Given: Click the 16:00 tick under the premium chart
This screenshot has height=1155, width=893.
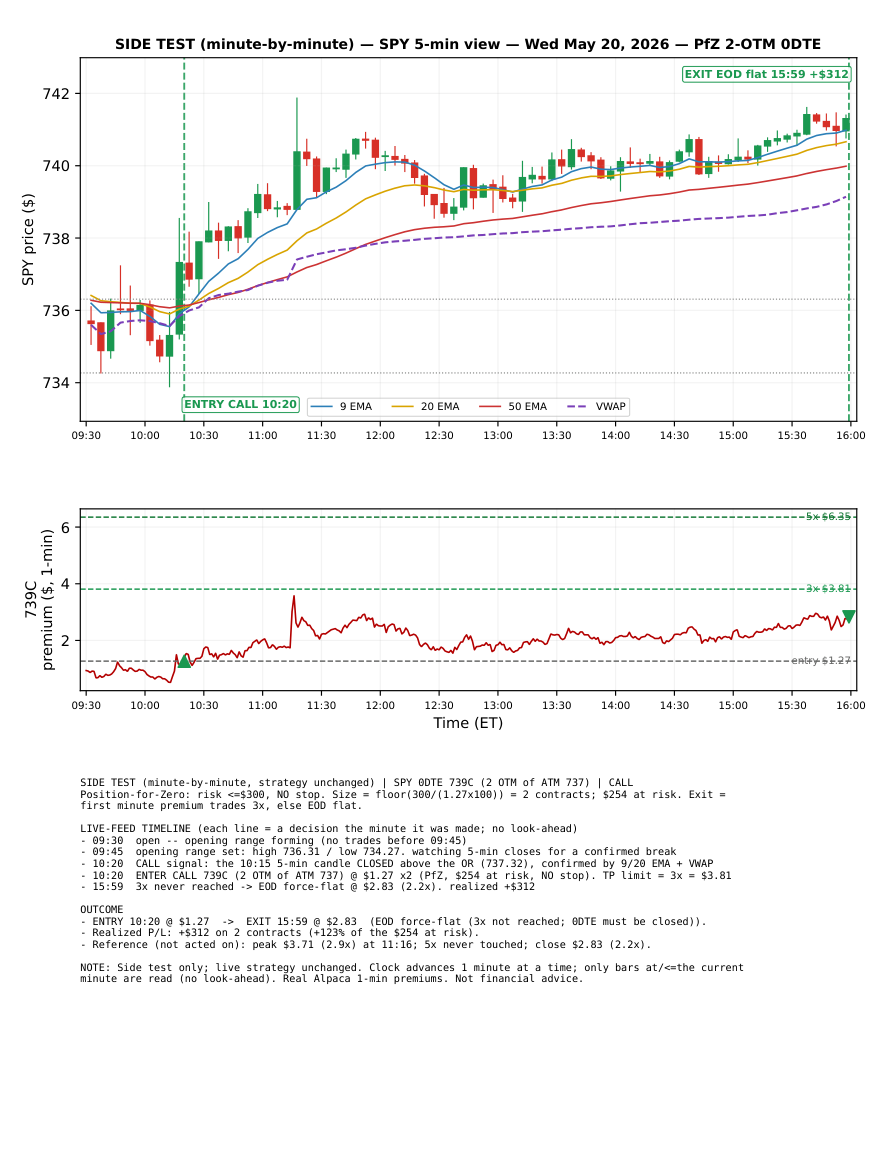Looking at the screenshot, I should coord(851,706).
